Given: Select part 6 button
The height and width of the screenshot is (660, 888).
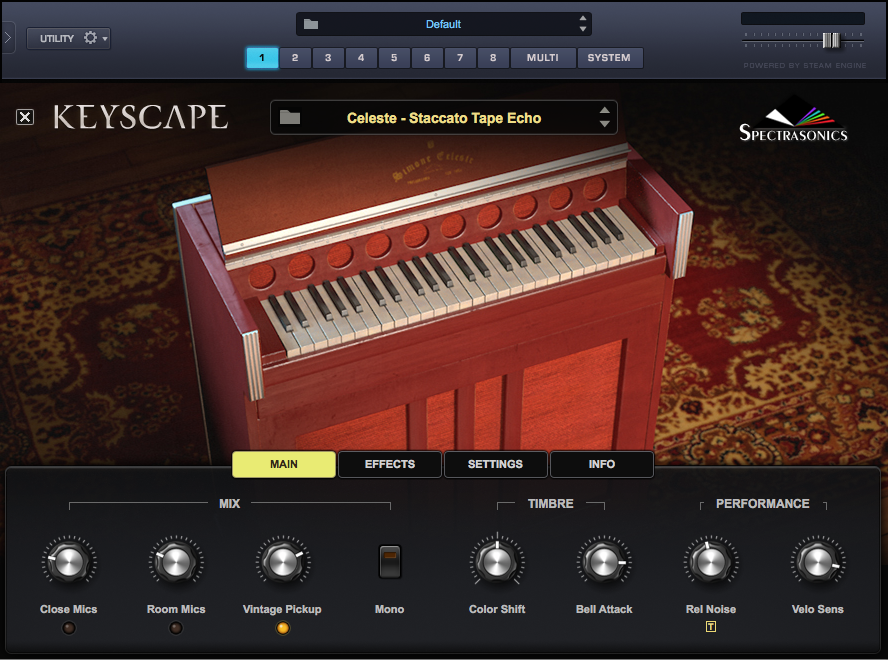Looking at the screenshot, I should [x=426, y=58].
